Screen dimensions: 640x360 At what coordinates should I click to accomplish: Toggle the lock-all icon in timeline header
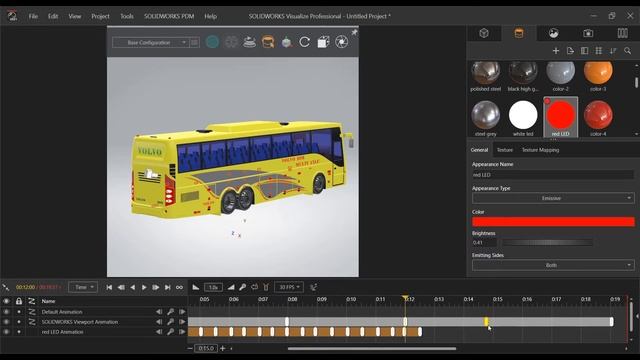click(19, 301)
